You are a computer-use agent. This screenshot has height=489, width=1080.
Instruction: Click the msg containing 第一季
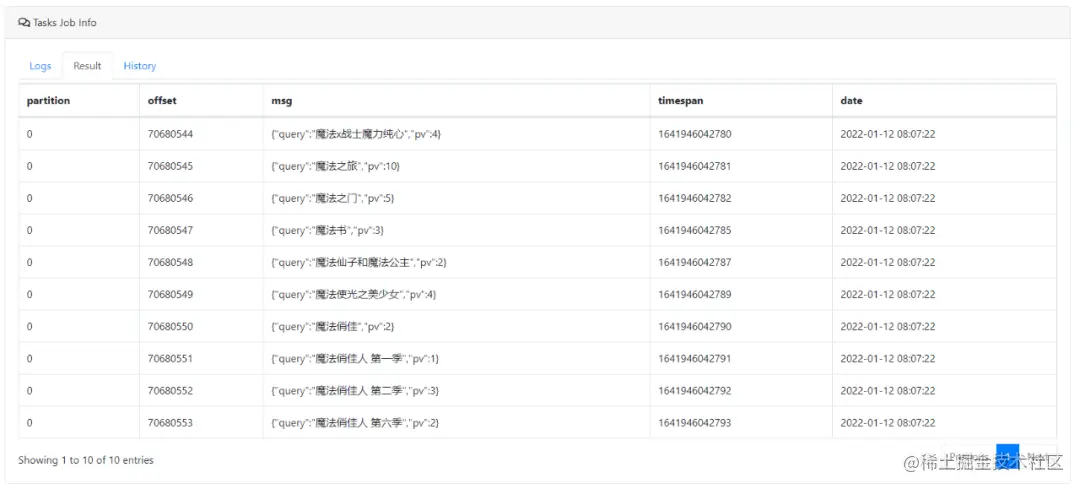click(x=355, y=358)
